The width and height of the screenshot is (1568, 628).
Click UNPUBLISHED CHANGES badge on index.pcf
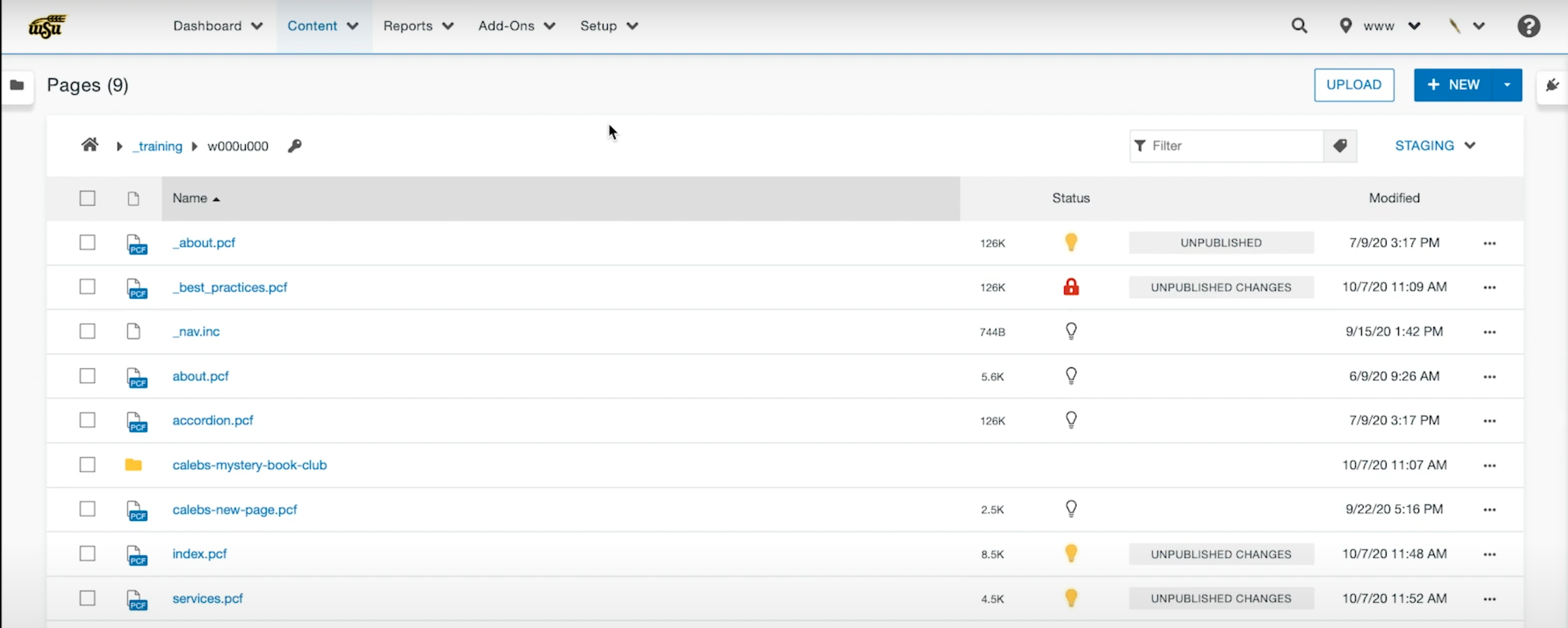[x=1221, y=554]
